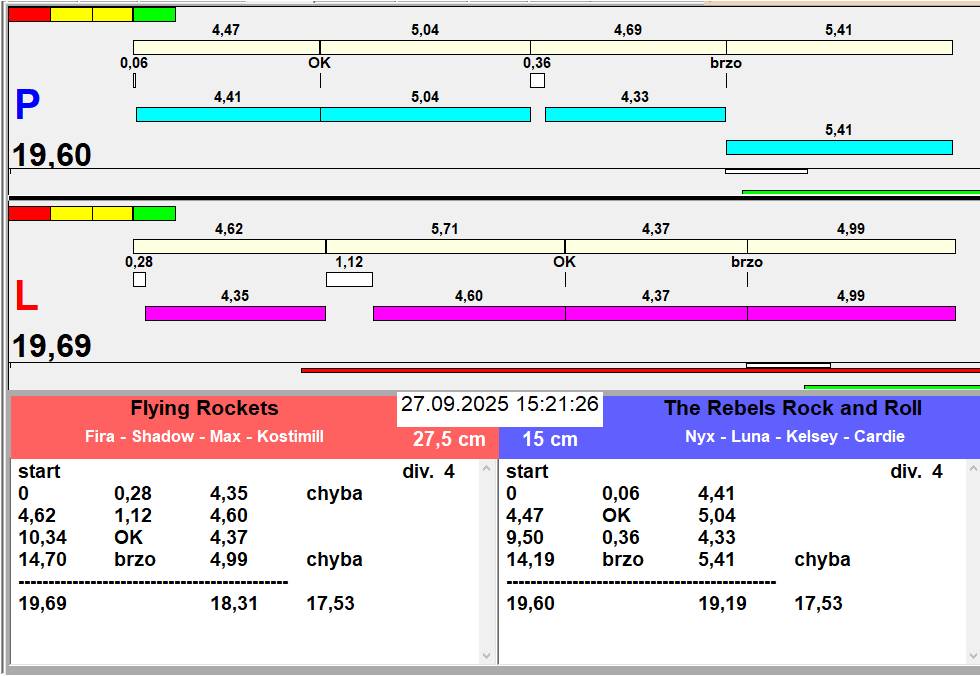Click the OK marker in the lane P chart
980x676 pixels.
coord(319,63)
